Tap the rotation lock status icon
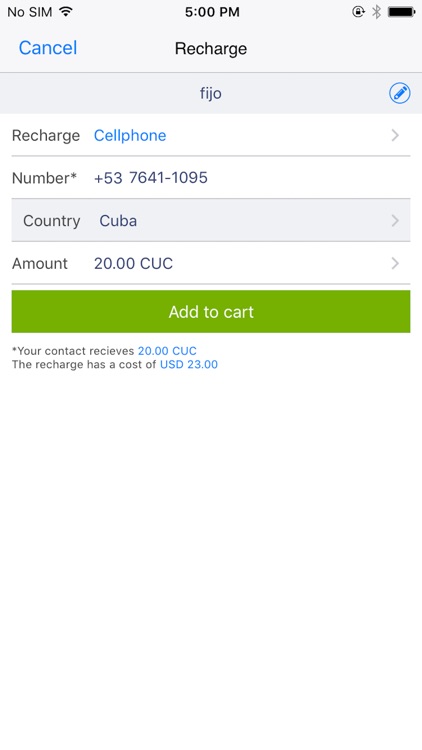 [x=358, y=11]
